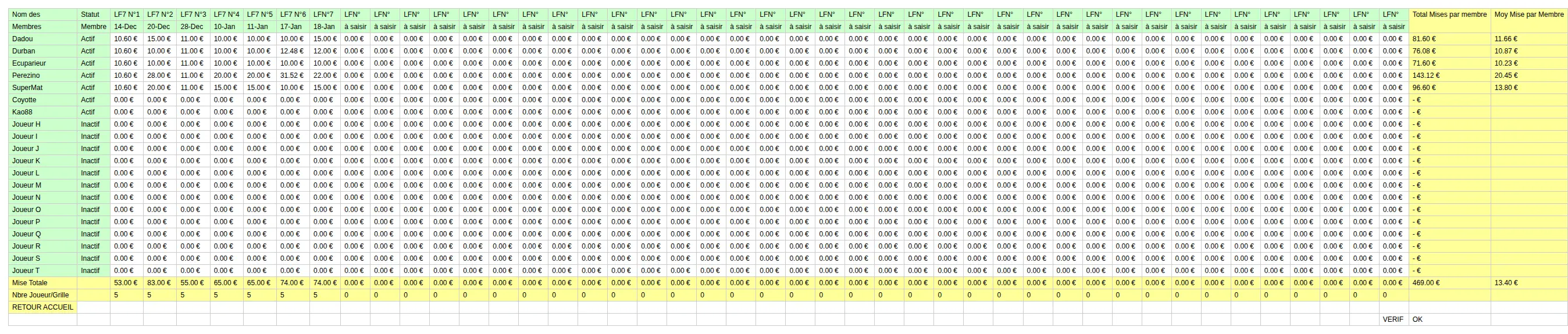
Task: Click the Moy Mise par Membre header
Action: click(1529, 15)
